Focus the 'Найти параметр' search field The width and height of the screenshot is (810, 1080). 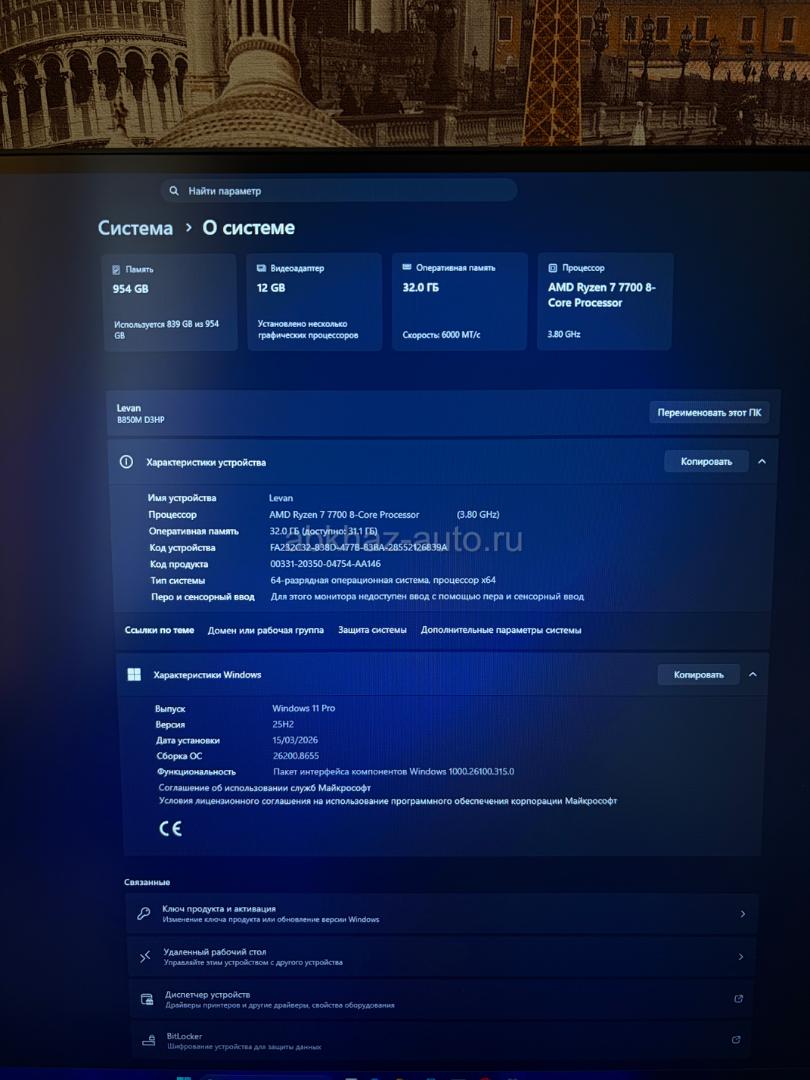pyautogui.click(x=339, y=191)
